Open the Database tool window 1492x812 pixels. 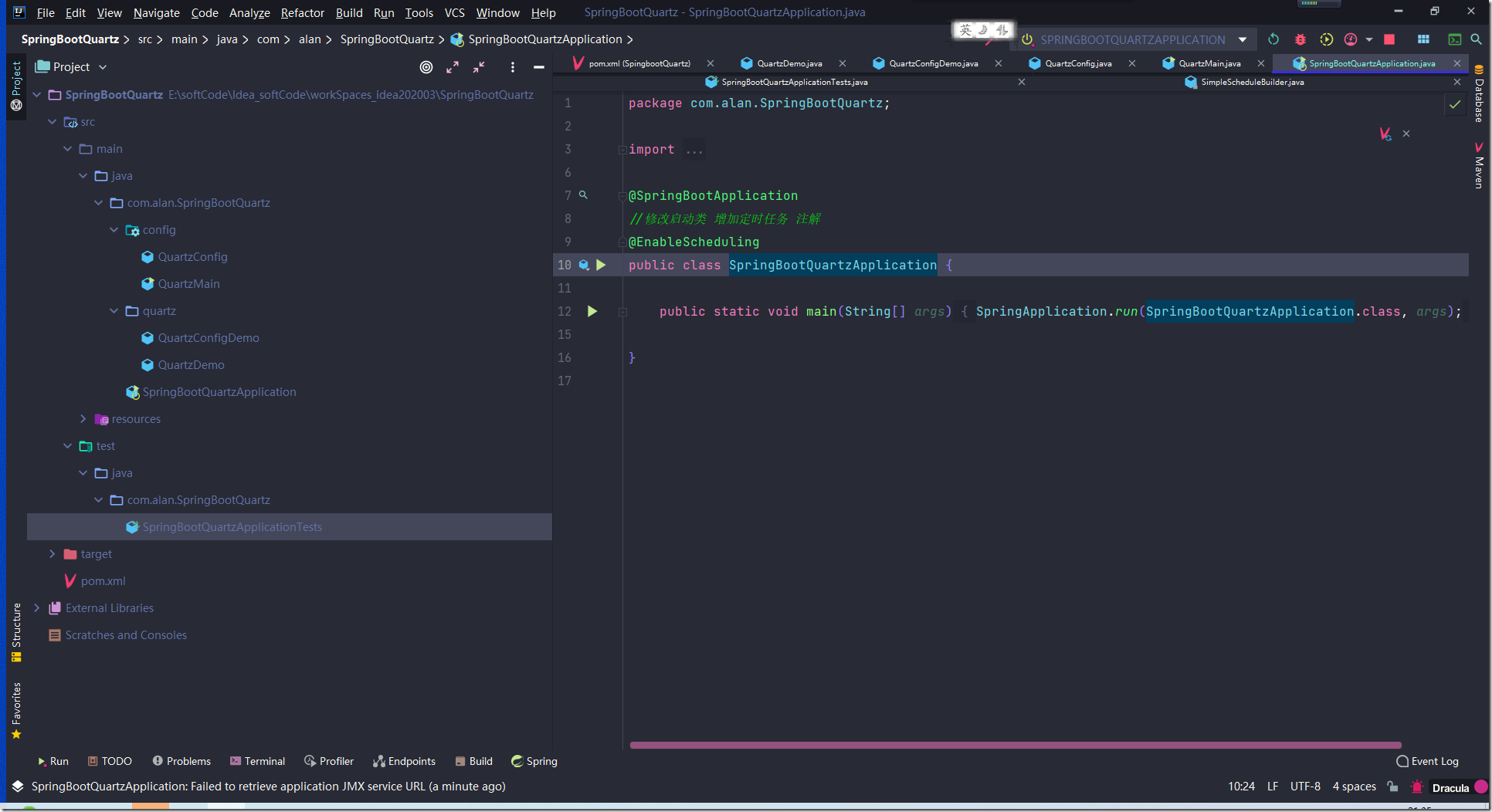pos(1480,94)
